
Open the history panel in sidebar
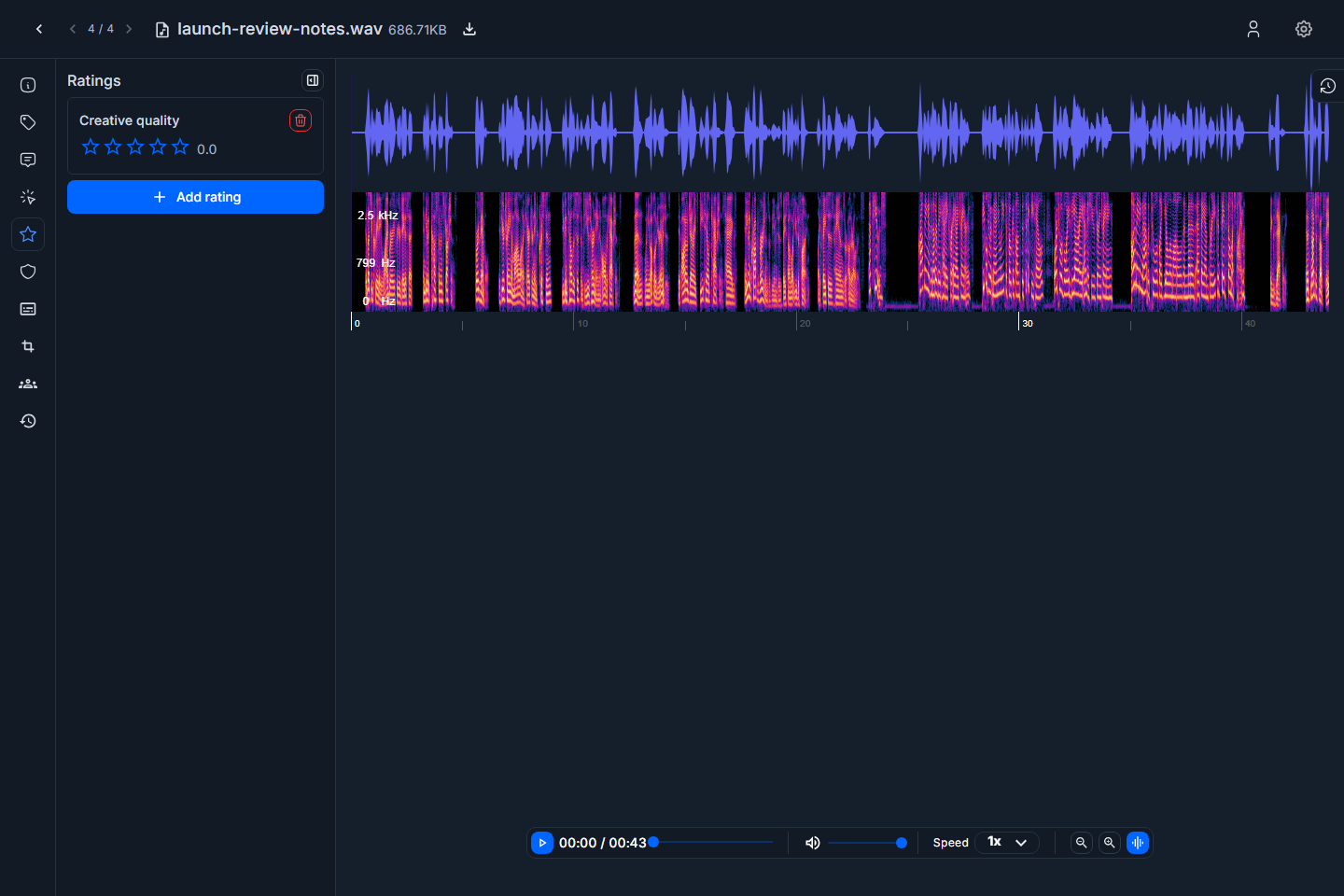[x=28, y=421]
